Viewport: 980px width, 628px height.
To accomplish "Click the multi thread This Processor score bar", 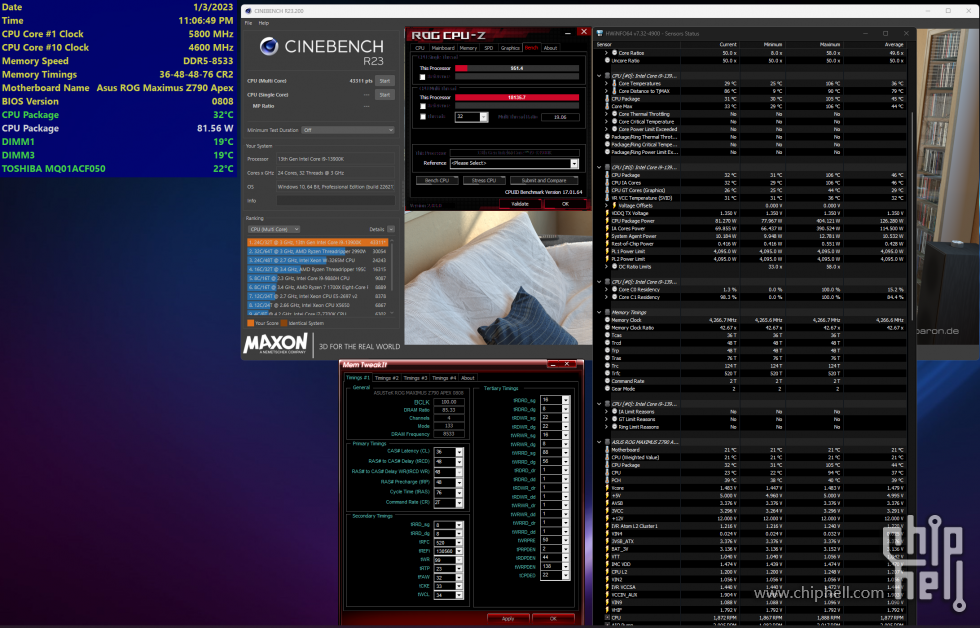I will [517, 97].
